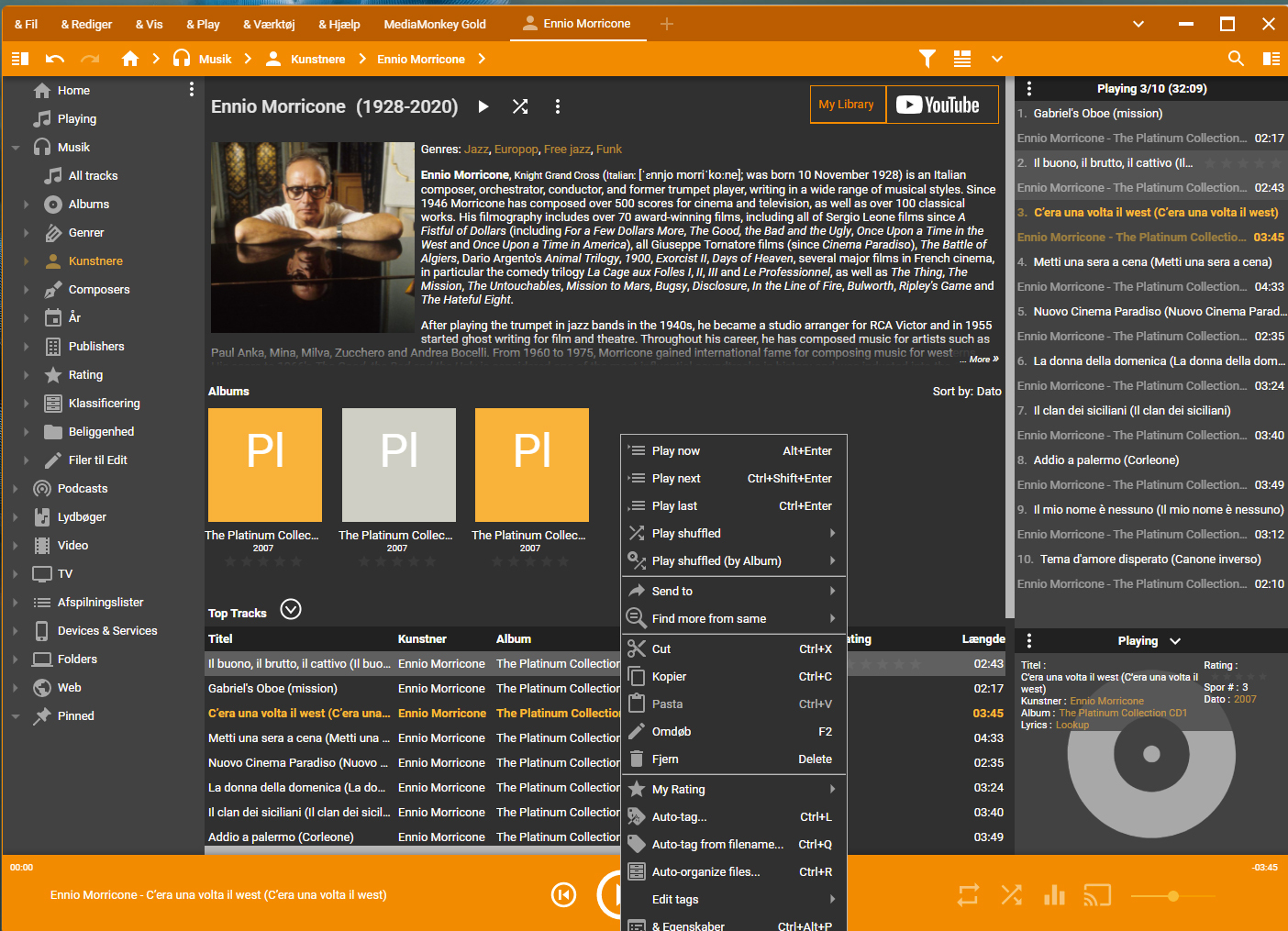This screenshot has width=1288, height=931.
Task: Expand the Albums tree node
Action: click(27, 205)
